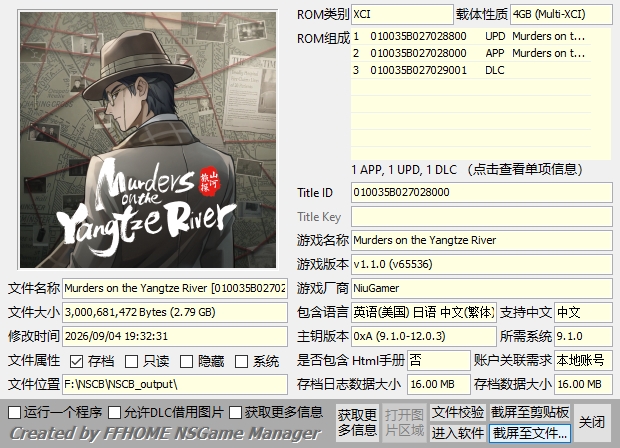The image size is (620, 448).
Task: Click the empty Title Key field
Action: click(x=482, y=217)
